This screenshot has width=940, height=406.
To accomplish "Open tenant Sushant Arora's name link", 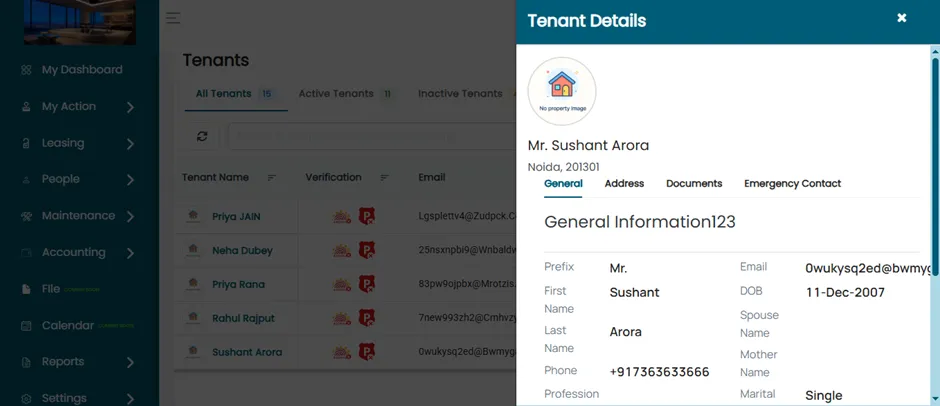I will [x=247, y=352].
